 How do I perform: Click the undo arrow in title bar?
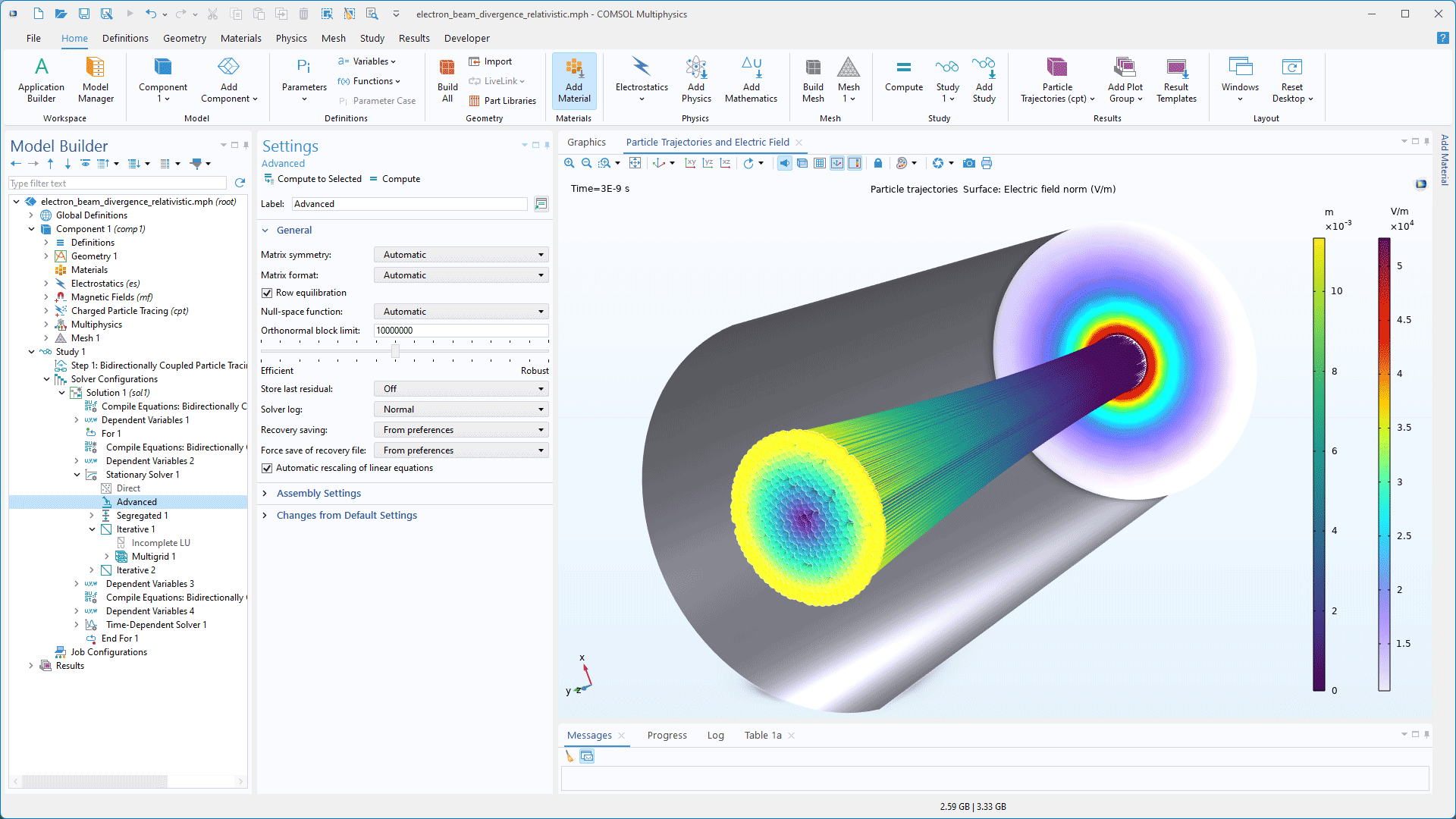pos(150,14)
